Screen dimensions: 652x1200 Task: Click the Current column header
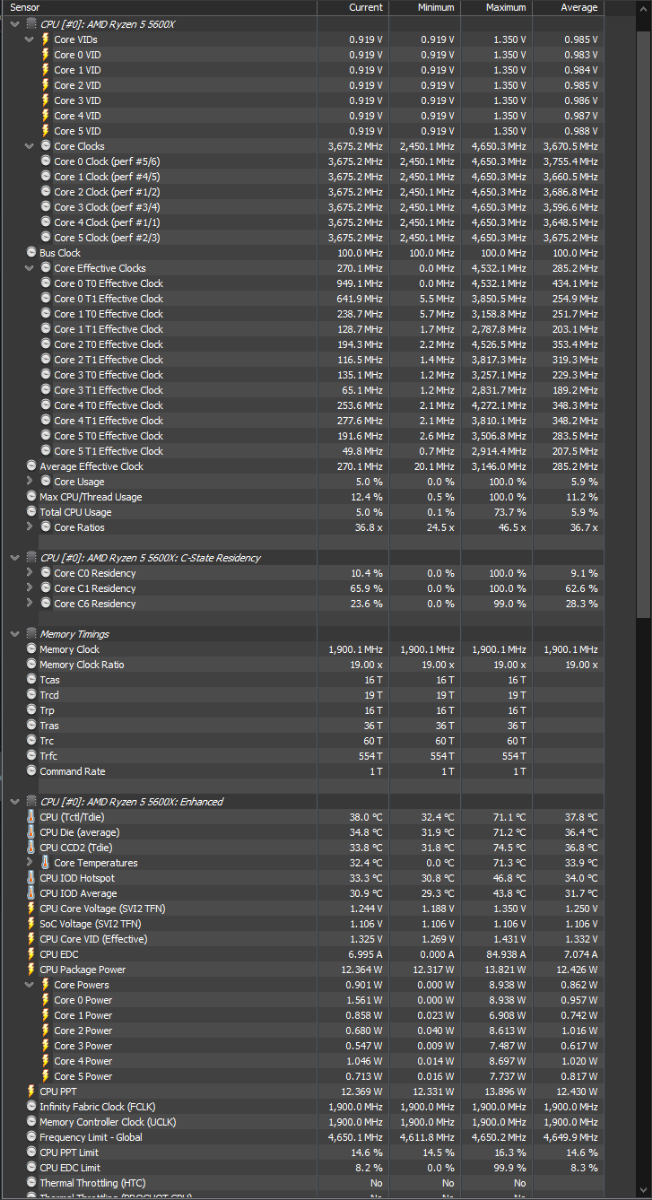(x=352, y=8)
